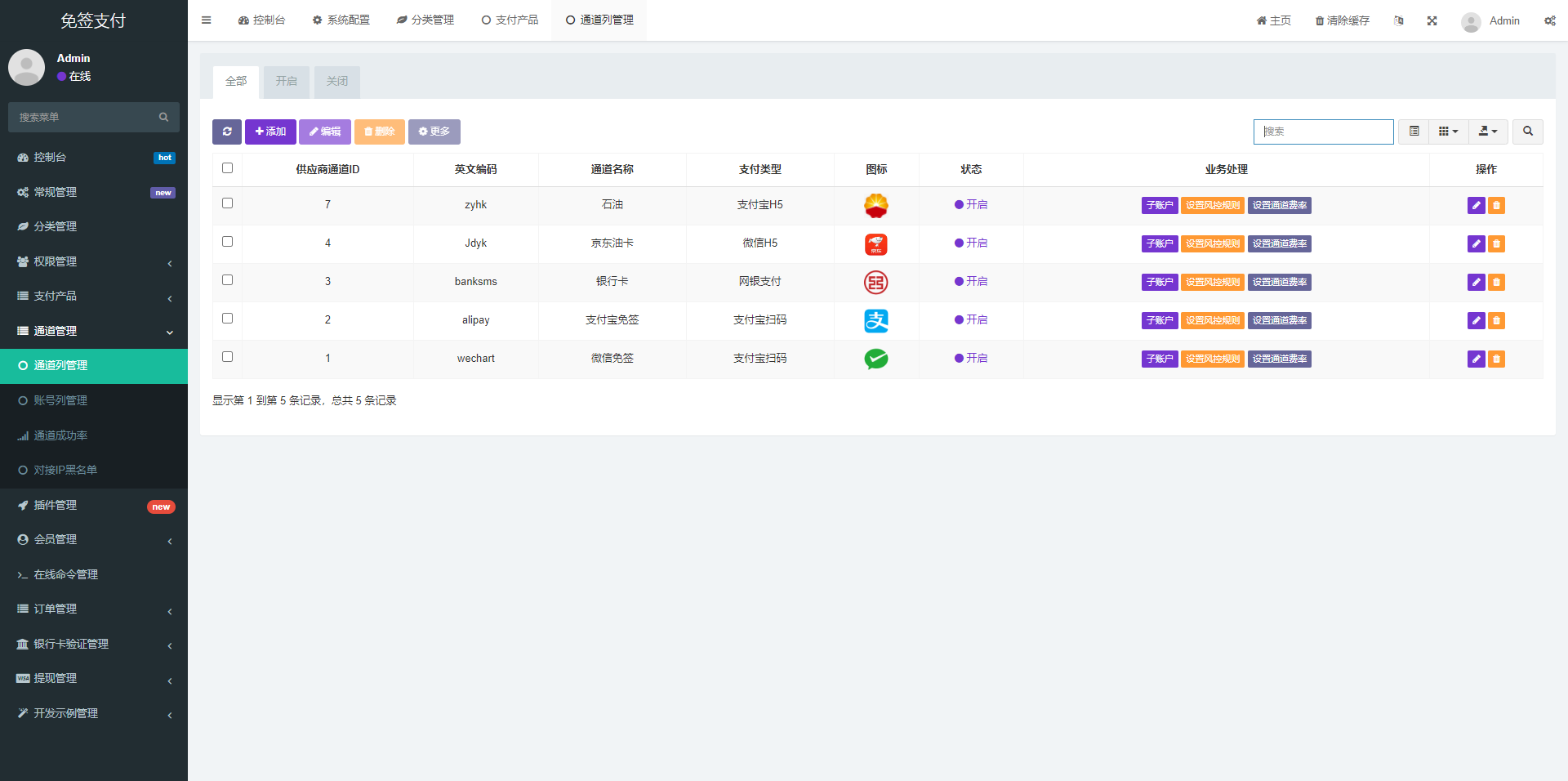Open settings gears icon at top right
The height and width of the screenshot is (781, 1568).
click(x=1549, y=20)
